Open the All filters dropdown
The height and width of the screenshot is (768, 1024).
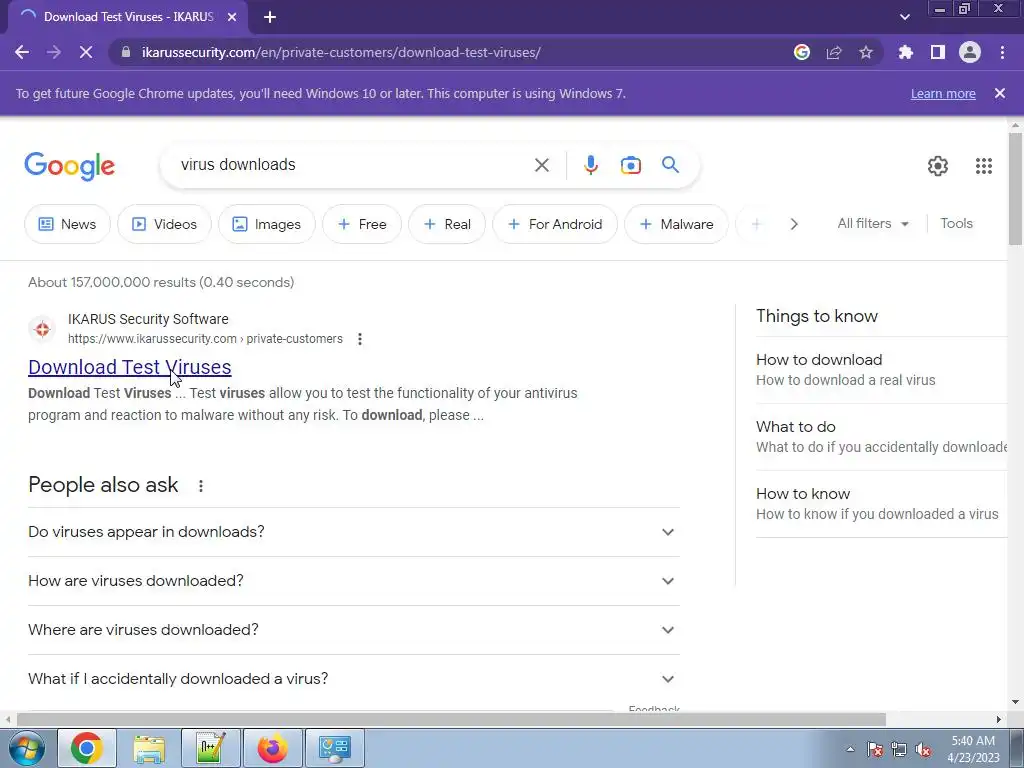coord(873,223)
